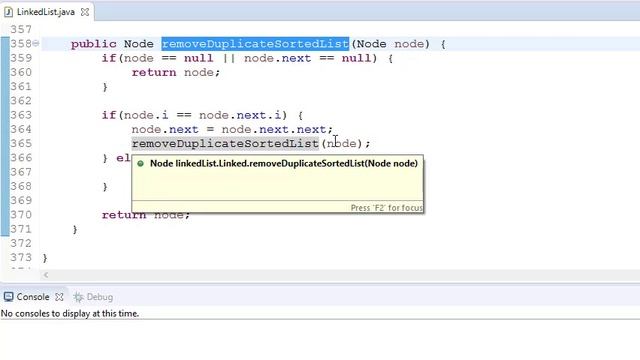
Task: Close the Console view
Action: tap(59, 297)
